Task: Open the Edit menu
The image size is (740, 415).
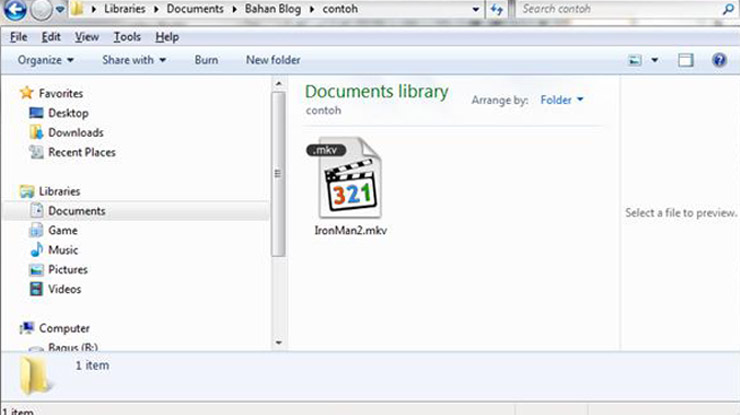Action: tap(50, 37)
